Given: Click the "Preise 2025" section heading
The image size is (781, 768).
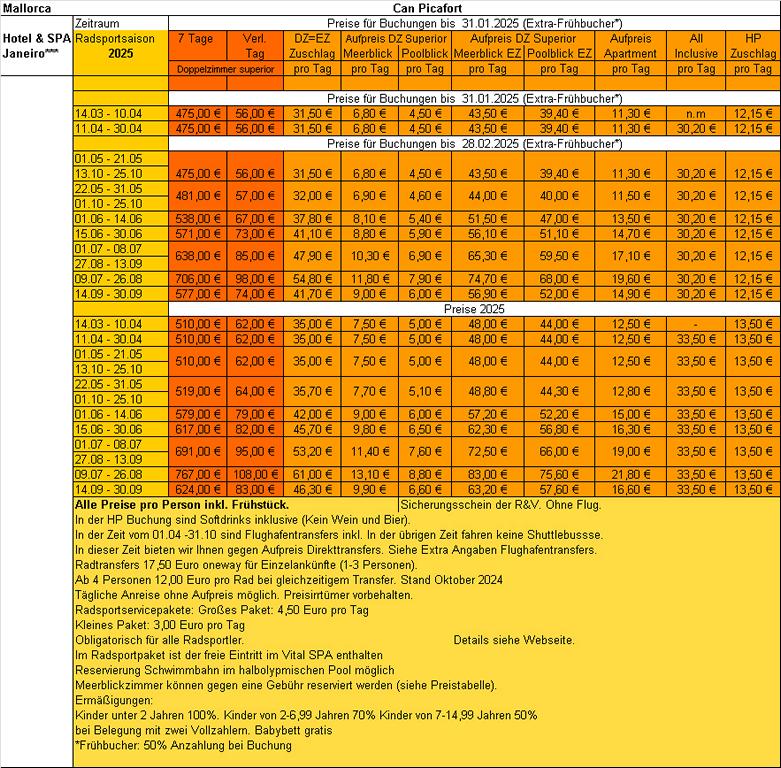Looking at the screenshot, I should 474,309.
